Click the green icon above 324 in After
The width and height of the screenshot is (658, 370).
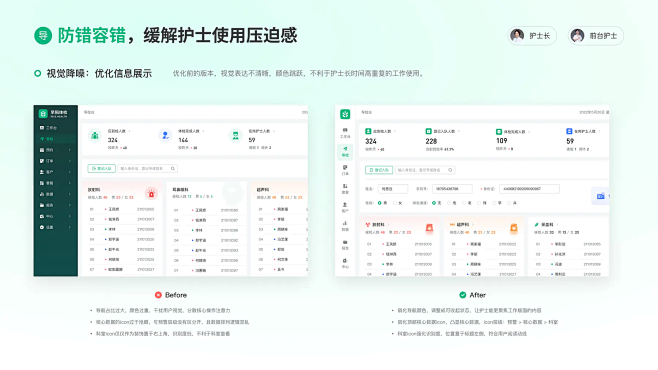point(368,131)
